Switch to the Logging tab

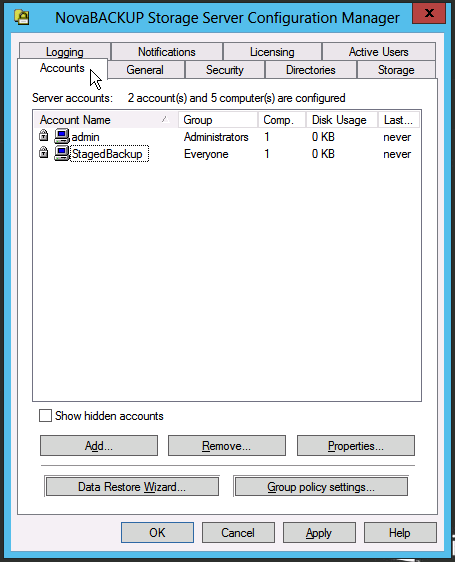[65, 52]
